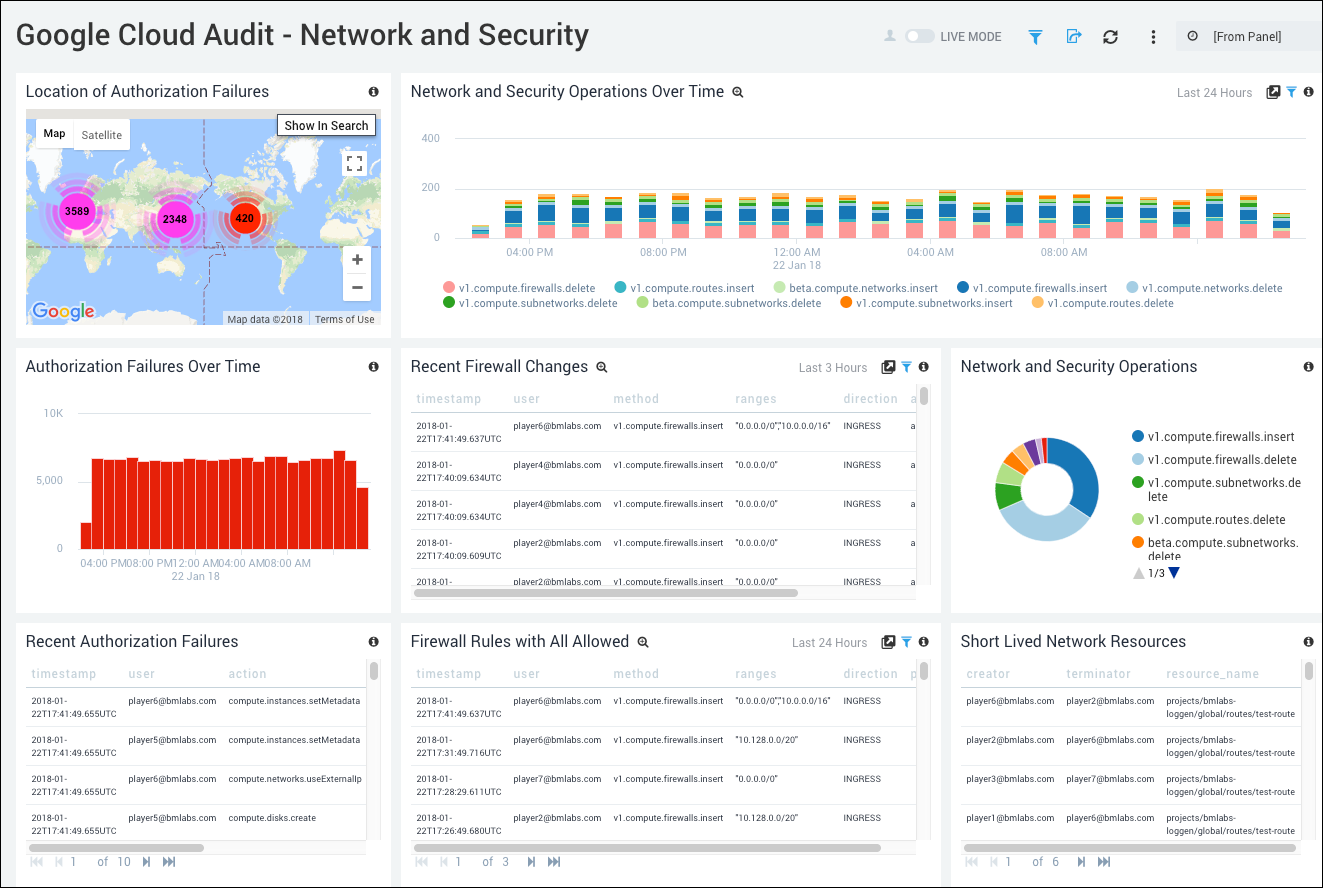The height and width of the screenshot is (888, 1323).
Task: Click info icon on Short Lived Network Resources
Action: point(1308,642)
